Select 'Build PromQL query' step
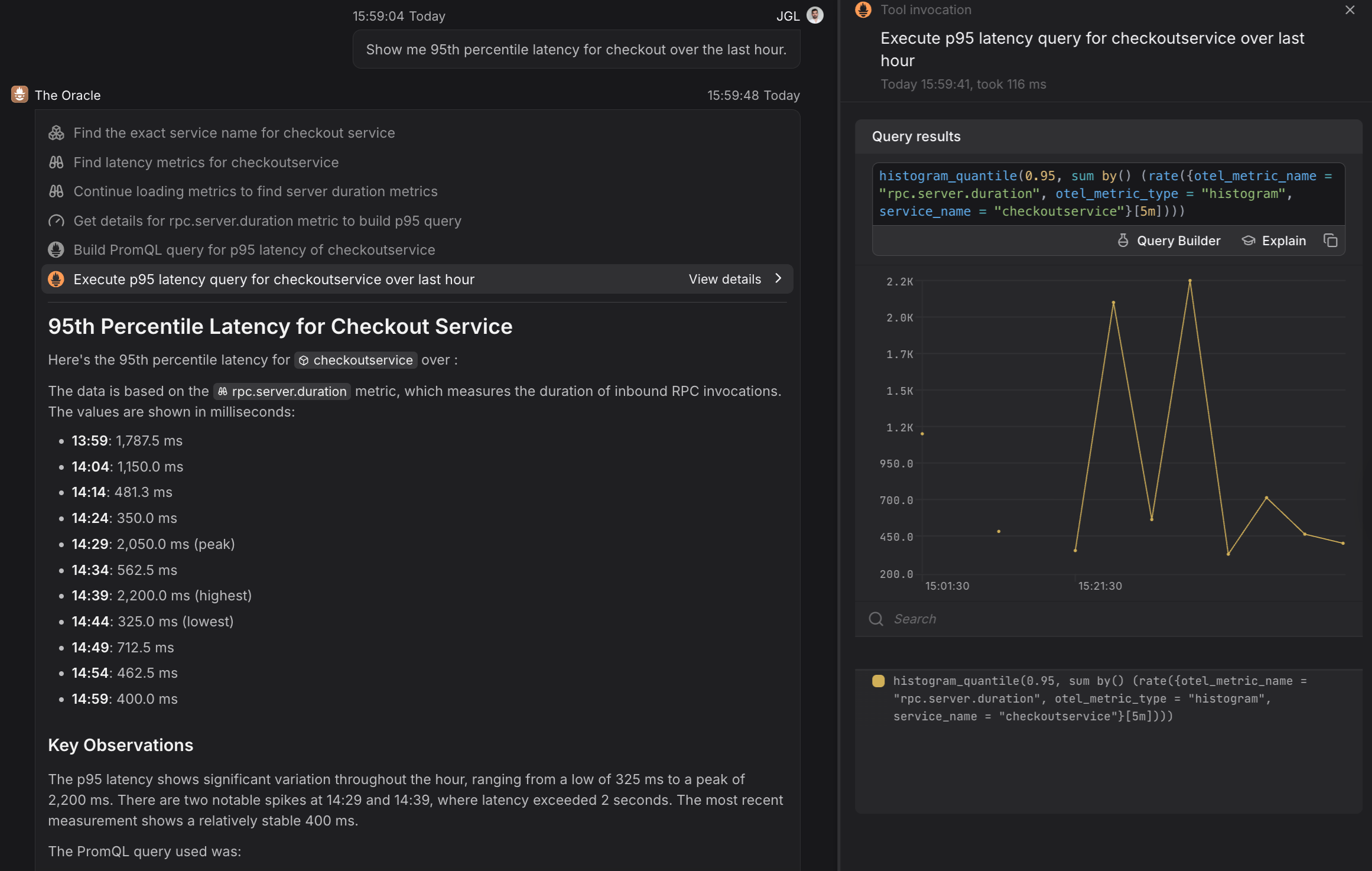The image size is (1372, 871). [254, 250]
